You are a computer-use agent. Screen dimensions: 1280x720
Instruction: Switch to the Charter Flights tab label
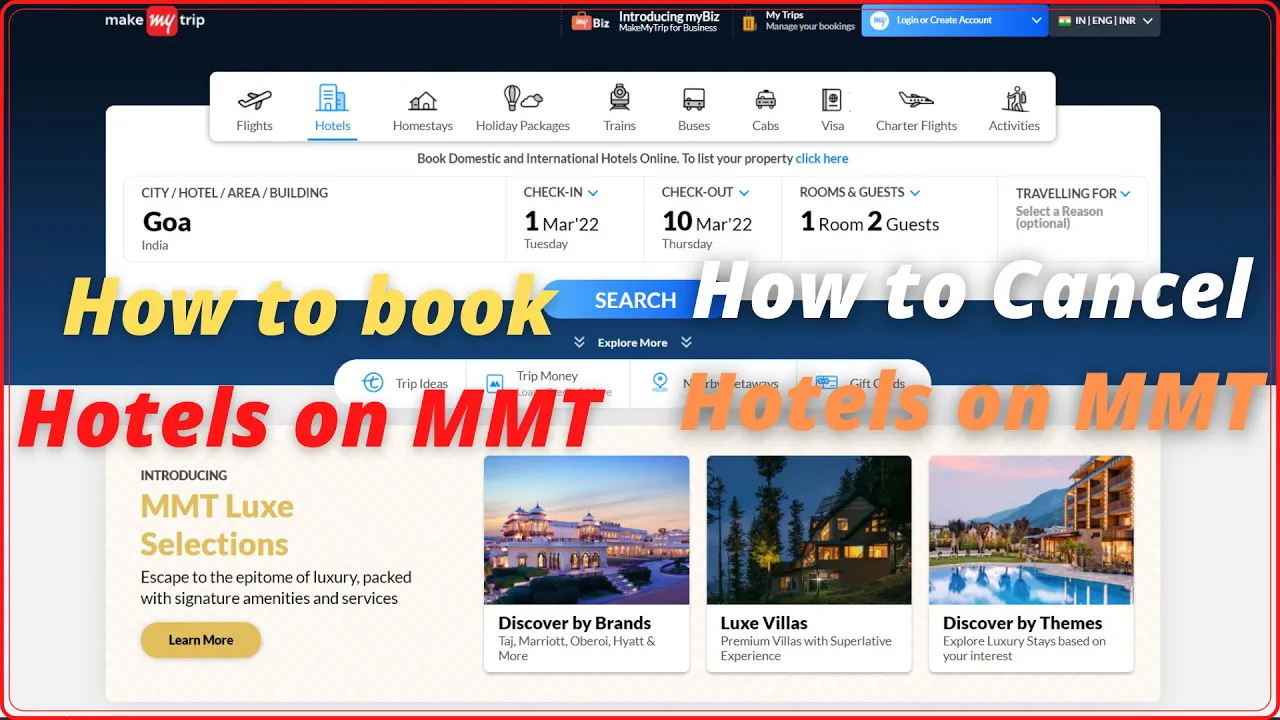pyautogui.click(x=916, y=126)
